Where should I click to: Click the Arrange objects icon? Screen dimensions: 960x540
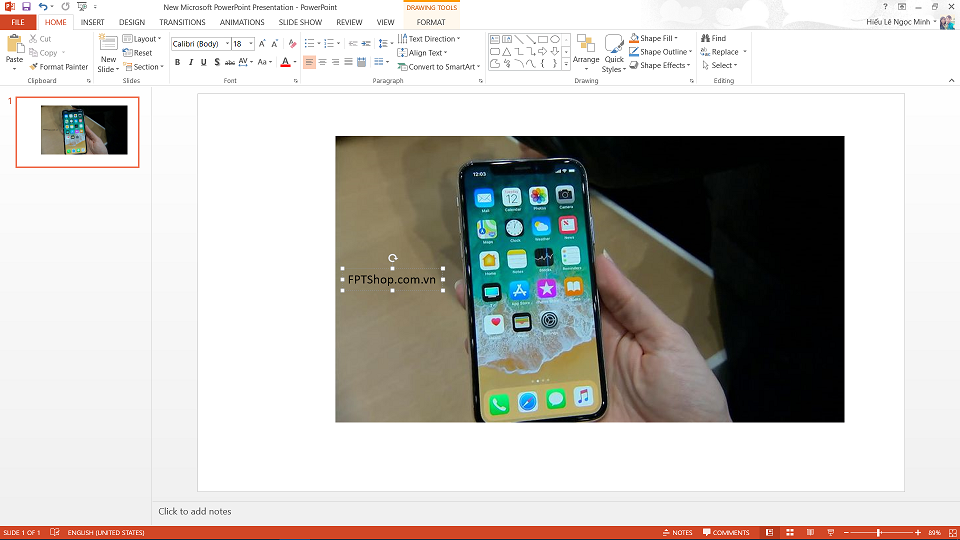(x=586, y=45)
